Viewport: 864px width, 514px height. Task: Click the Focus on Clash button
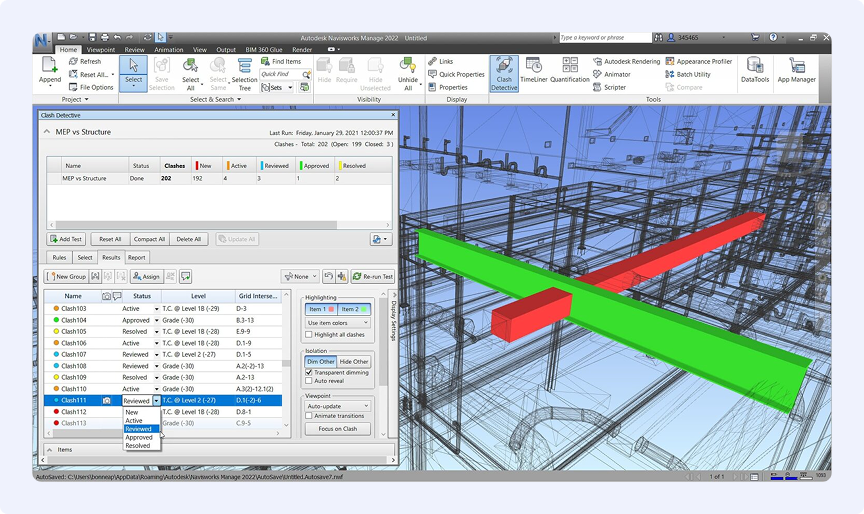(x=338, y=429)
